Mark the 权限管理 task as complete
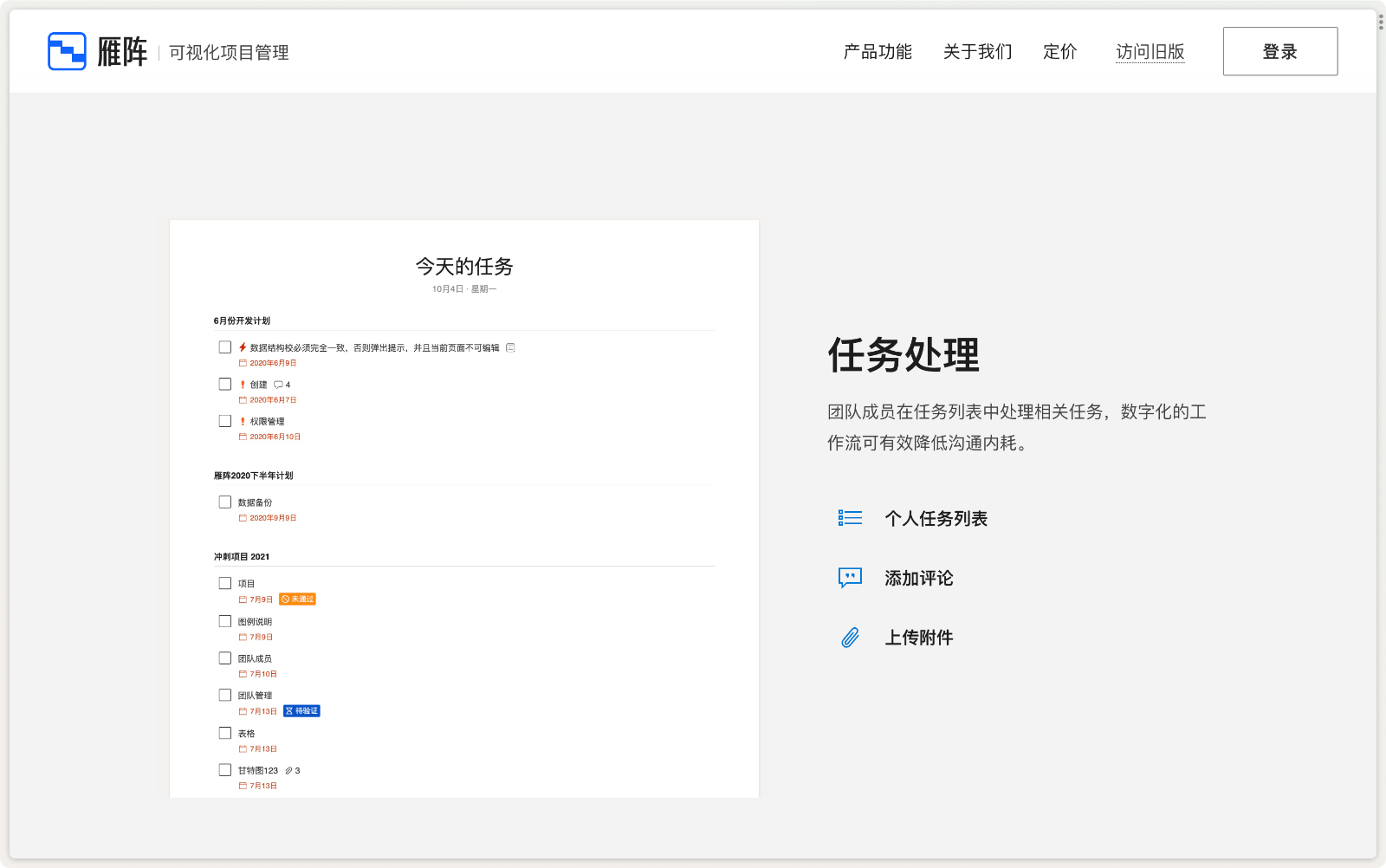Viewport: 1386px width, 868px height. (225, 421)
